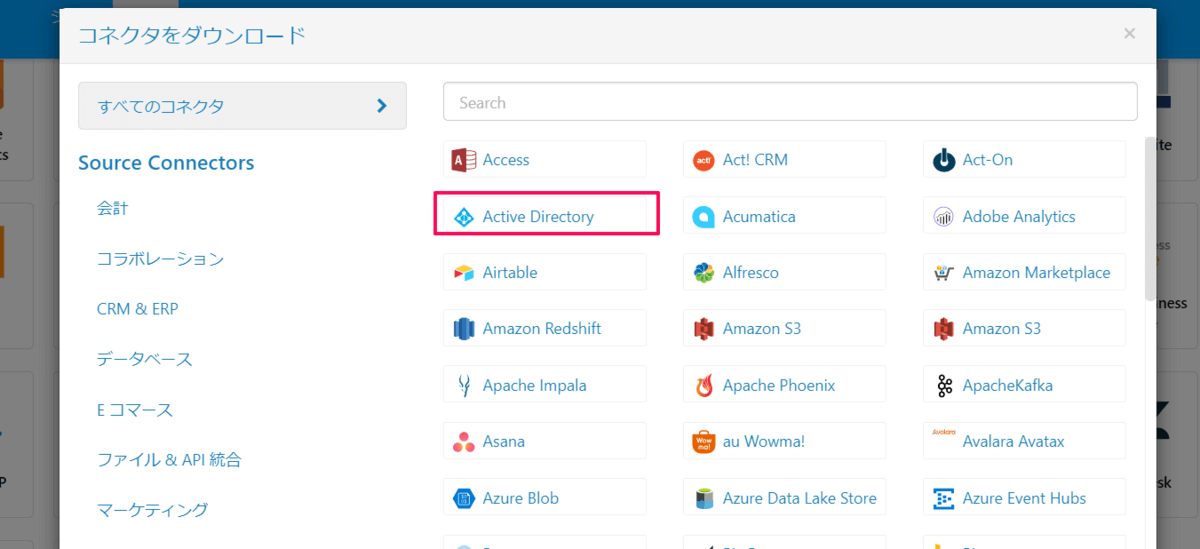Focus the Search input field

point(790,102)
